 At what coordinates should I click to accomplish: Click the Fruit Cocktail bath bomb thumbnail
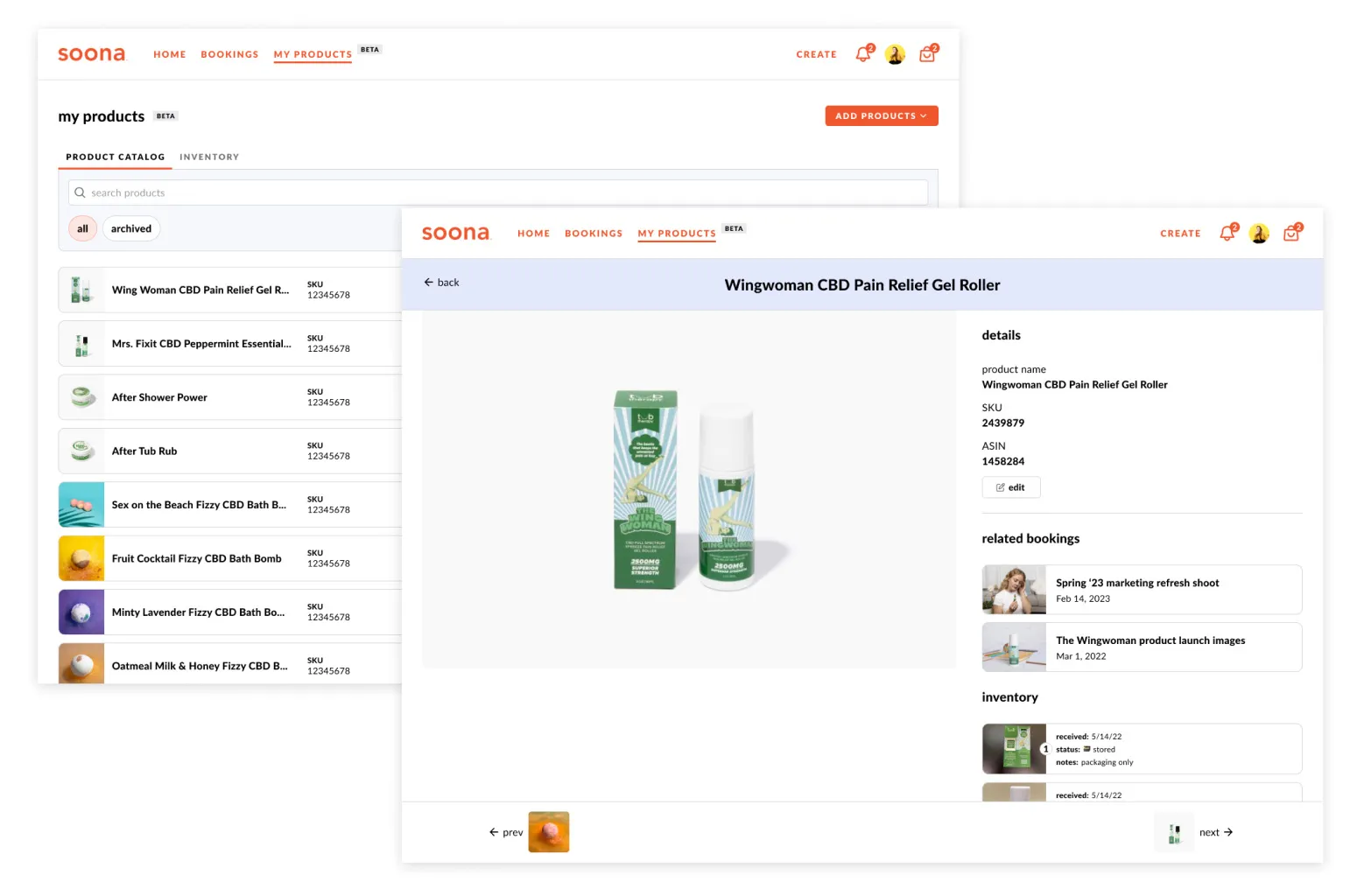pyautogui.click(x=81, y=558)
